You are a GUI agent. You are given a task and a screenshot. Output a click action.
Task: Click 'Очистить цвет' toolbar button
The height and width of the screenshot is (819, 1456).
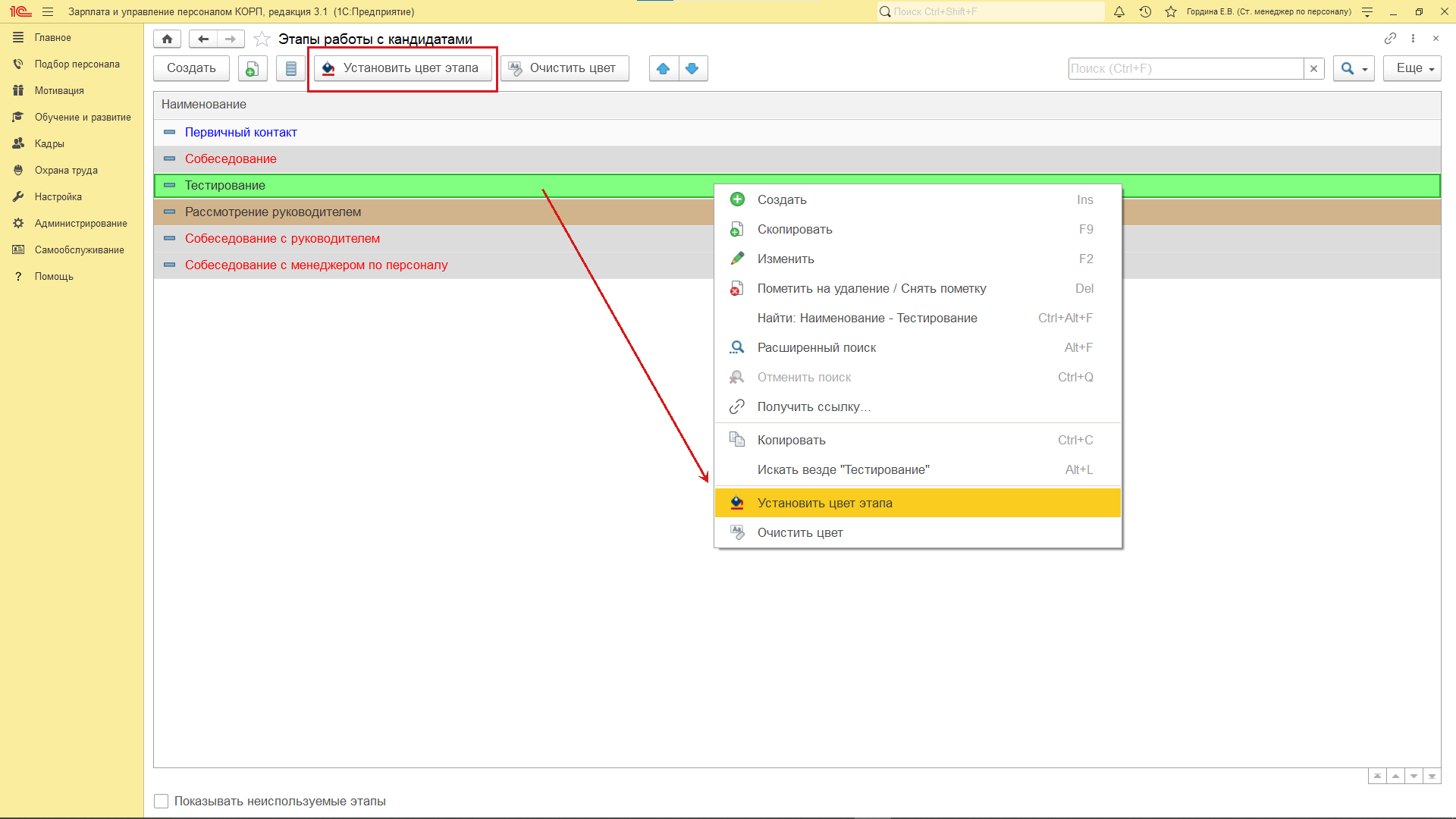pyautogui.click(x=564, y=68)
